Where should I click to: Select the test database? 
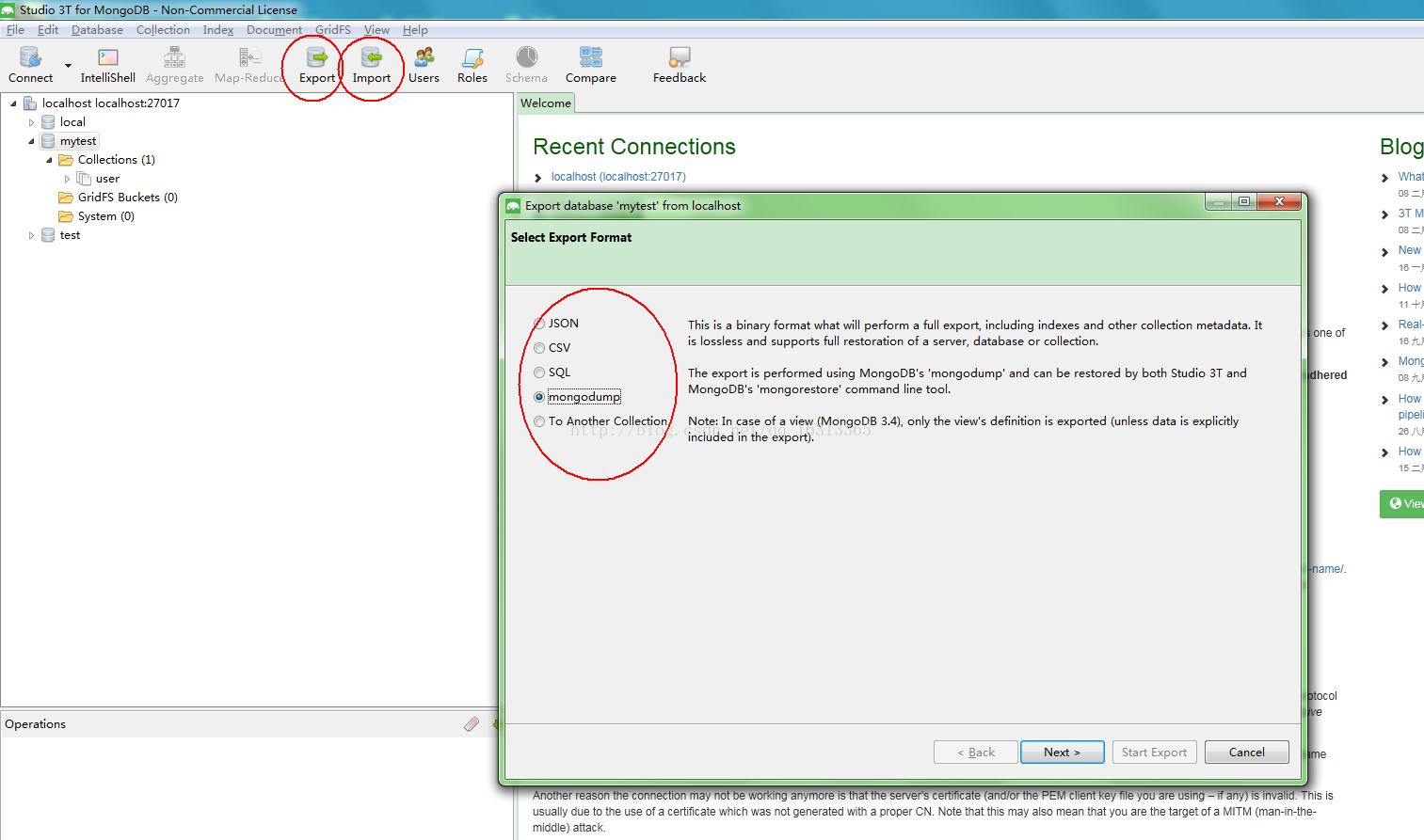coord(70,235)
